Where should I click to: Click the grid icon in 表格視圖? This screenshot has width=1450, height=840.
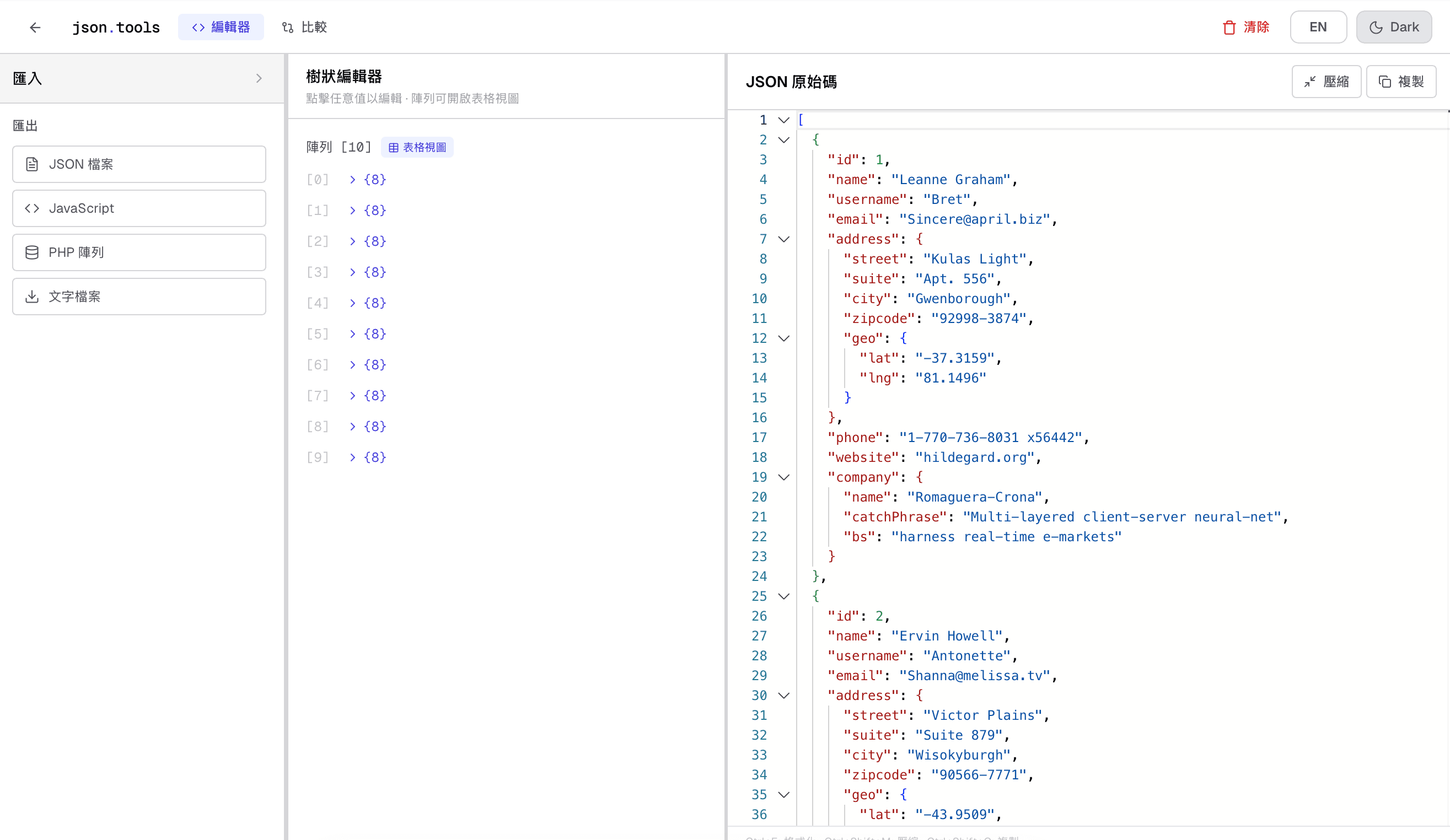pos(394,147)
